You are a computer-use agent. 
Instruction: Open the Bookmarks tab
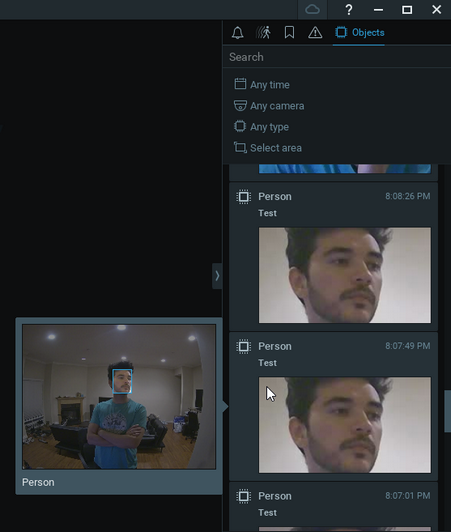[x=289, y=33]
